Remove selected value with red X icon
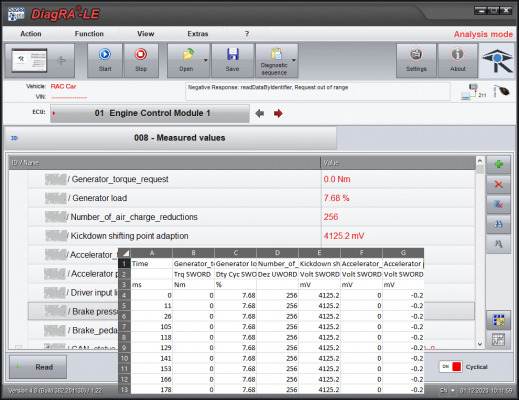Screen dimensions: 519x400 click(498, 184)
